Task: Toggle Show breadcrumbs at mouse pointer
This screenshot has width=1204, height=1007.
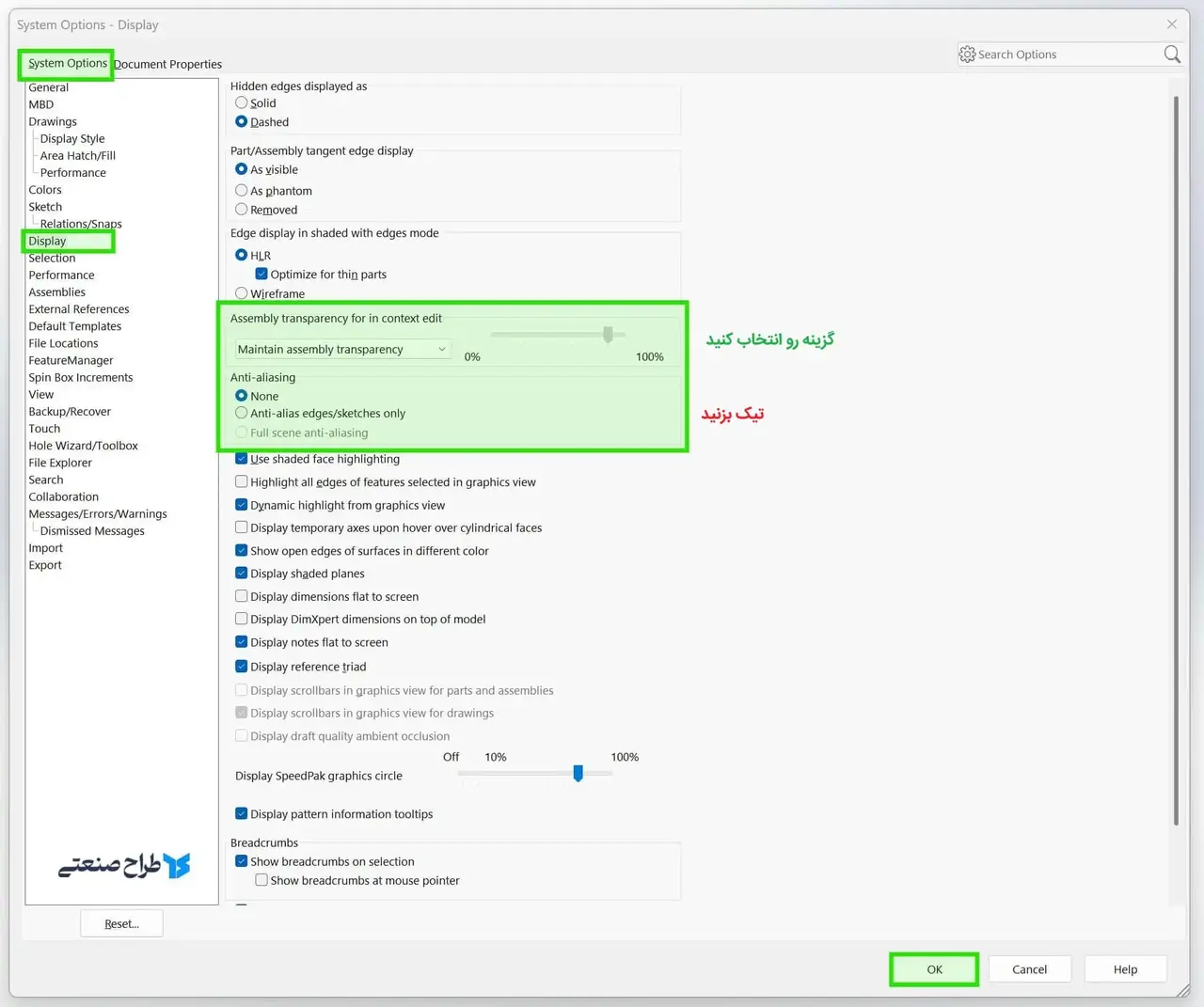Action: click(261, 880)
